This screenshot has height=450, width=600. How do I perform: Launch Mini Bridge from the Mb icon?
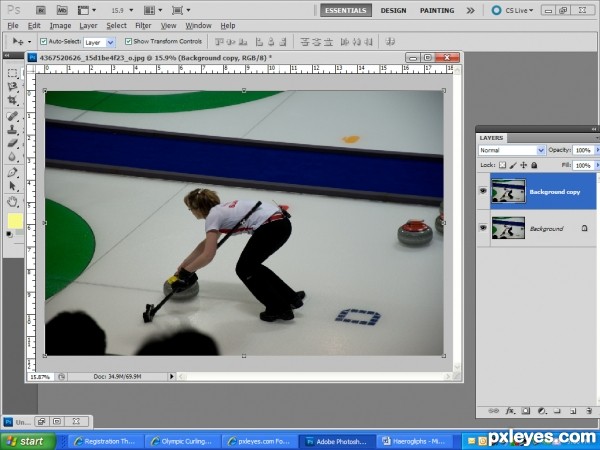coord(62,10)
